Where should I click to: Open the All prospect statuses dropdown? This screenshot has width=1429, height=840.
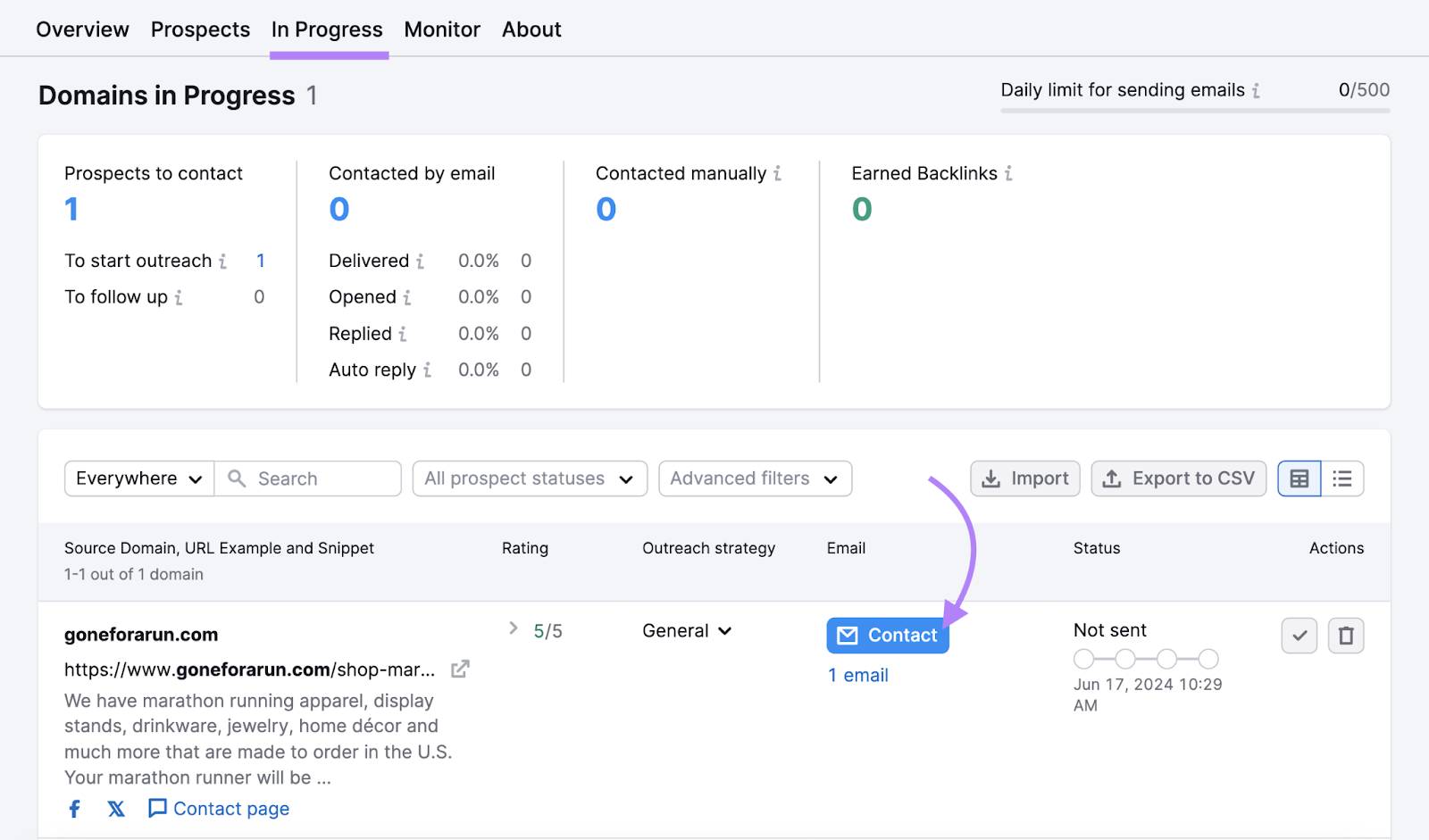(x=529, y=478)
